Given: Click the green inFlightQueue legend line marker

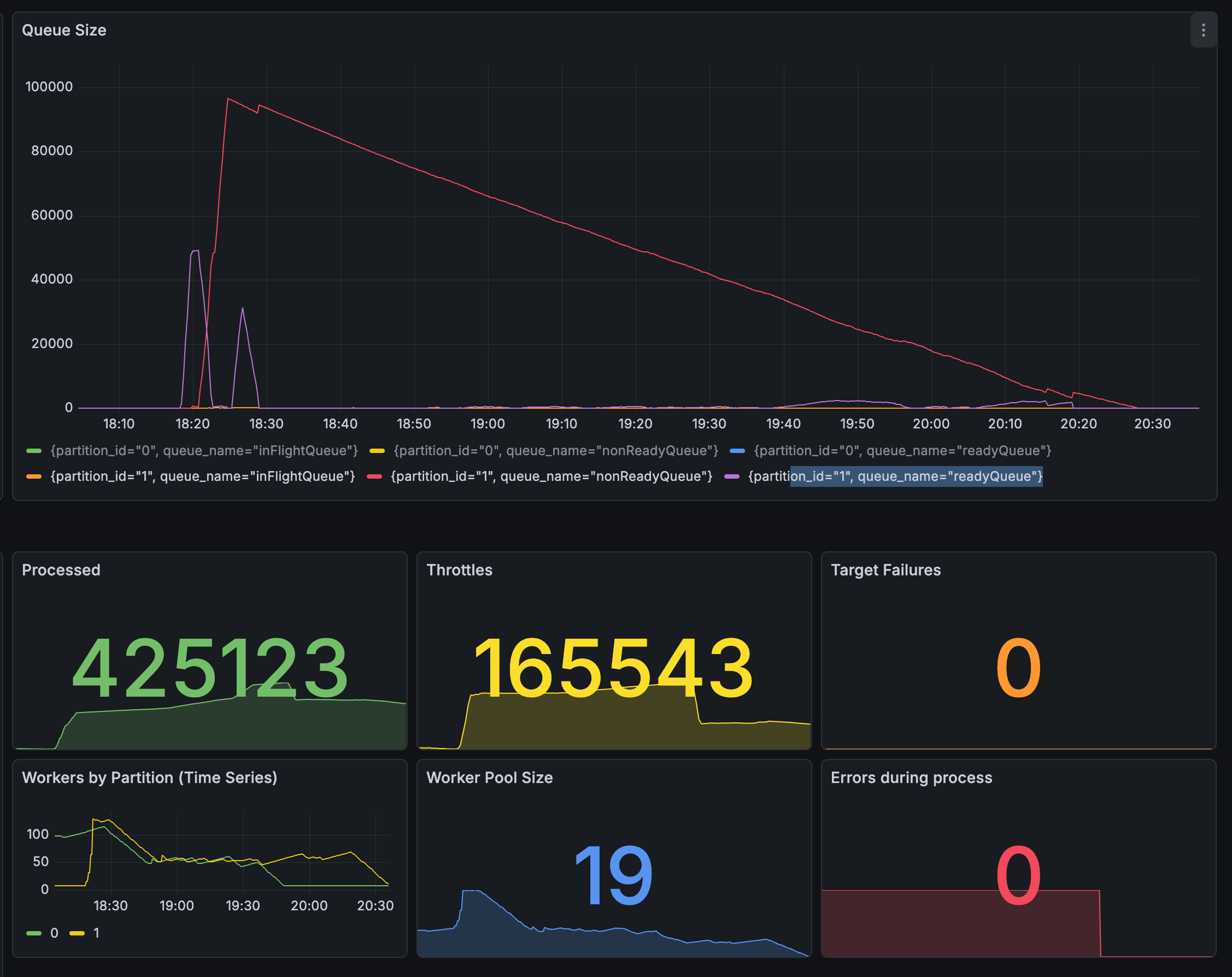Looking at the screenshot, I should [x=34, y=451].
